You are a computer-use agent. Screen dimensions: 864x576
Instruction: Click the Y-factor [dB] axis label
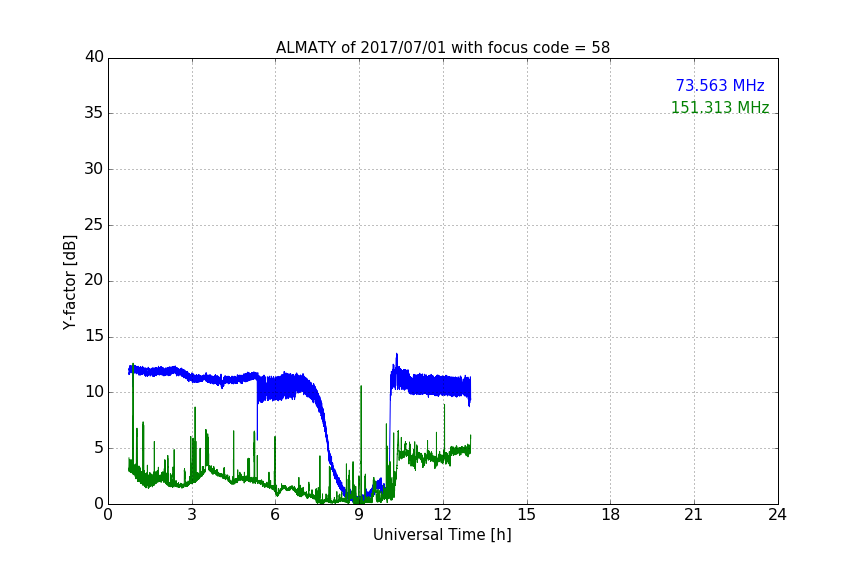[69, 282]
